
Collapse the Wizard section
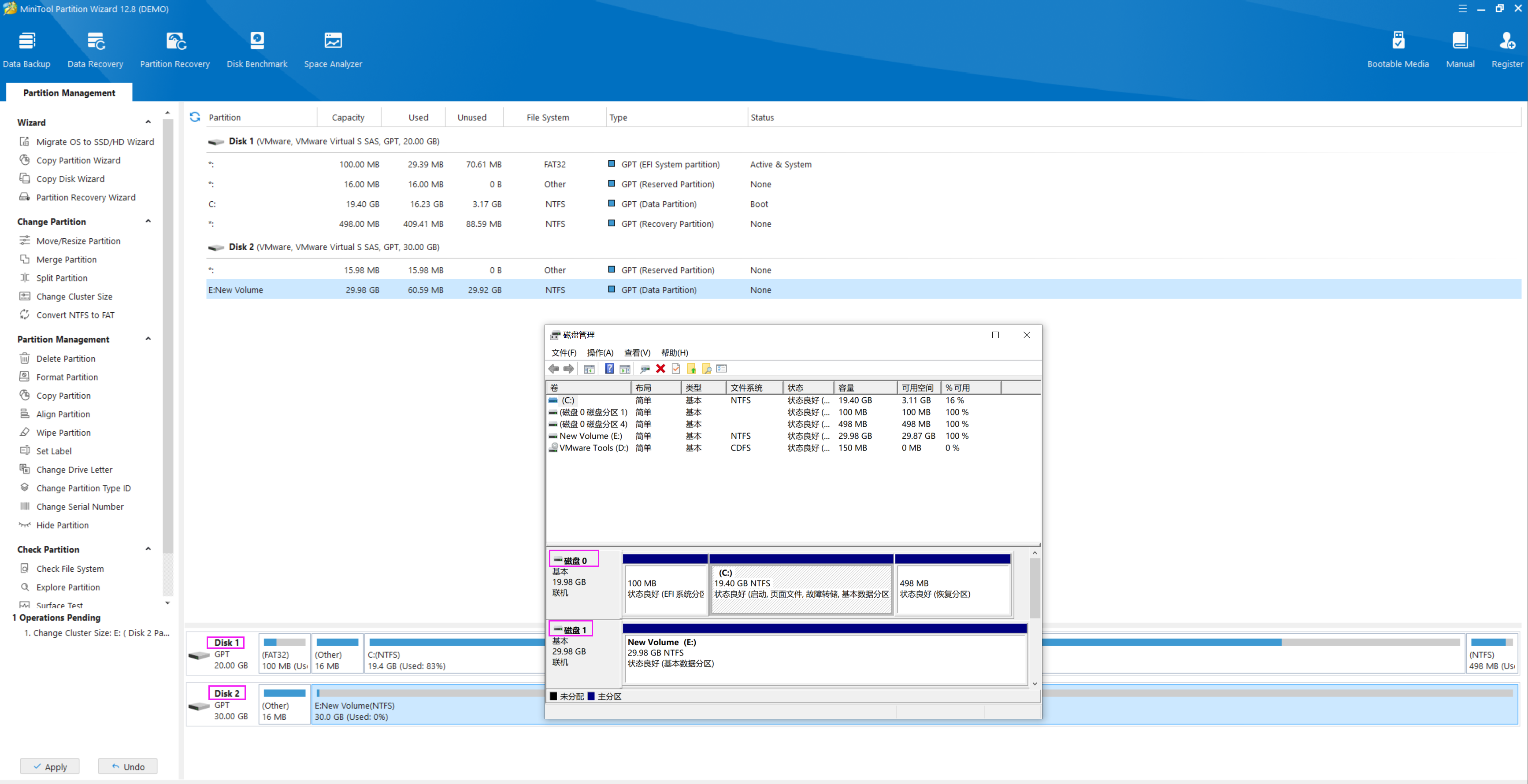148,122
